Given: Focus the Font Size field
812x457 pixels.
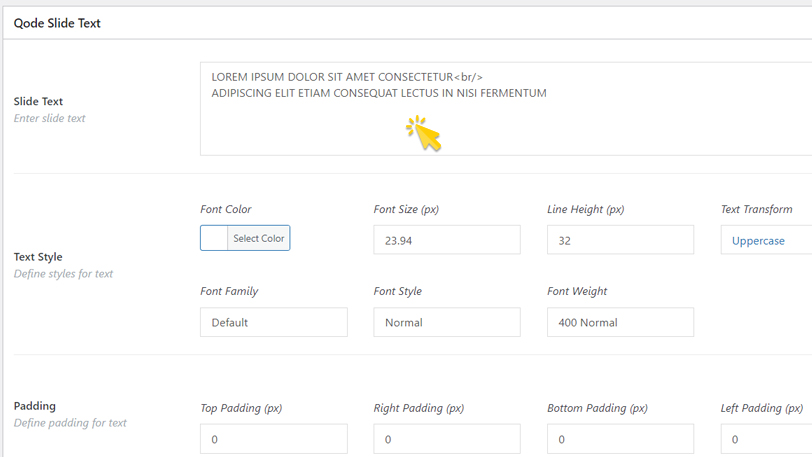Looking at the screenshot, I should click(x=446, y=240).
